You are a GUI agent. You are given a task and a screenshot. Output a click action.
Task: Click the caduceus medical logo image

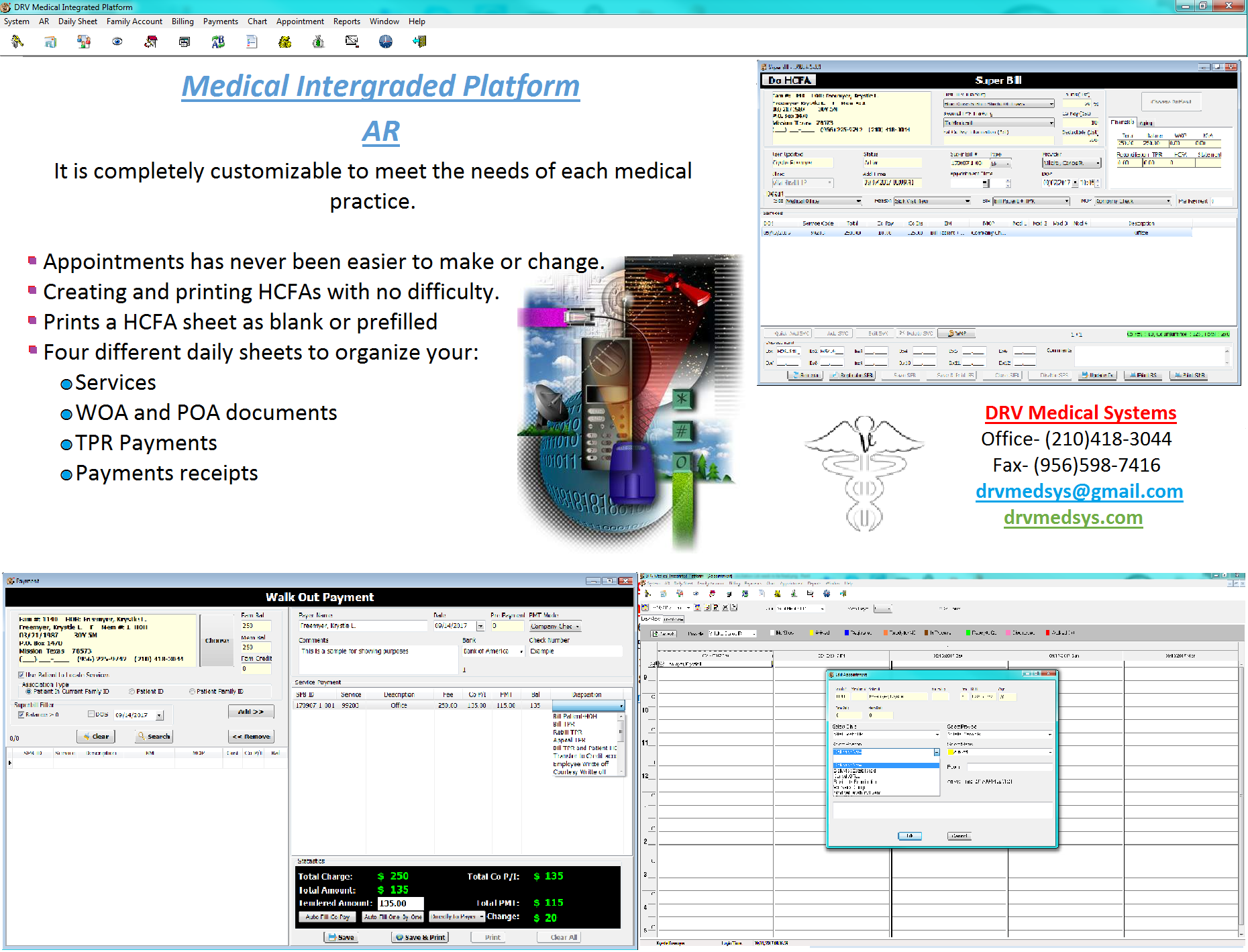click(864, 474)
